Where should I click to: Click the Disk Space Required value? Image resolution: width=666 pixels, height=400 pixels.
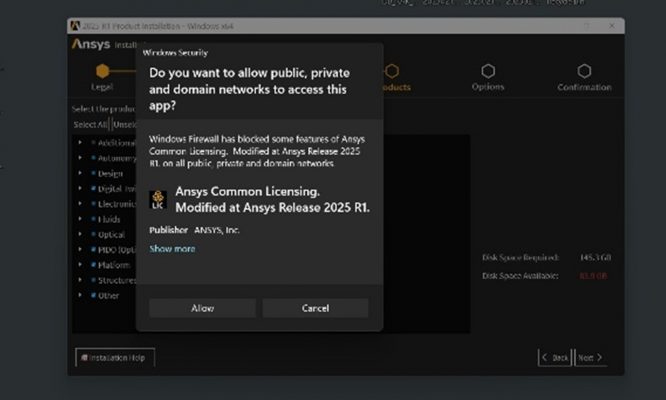pyautogui.click(x=595, y=257)
